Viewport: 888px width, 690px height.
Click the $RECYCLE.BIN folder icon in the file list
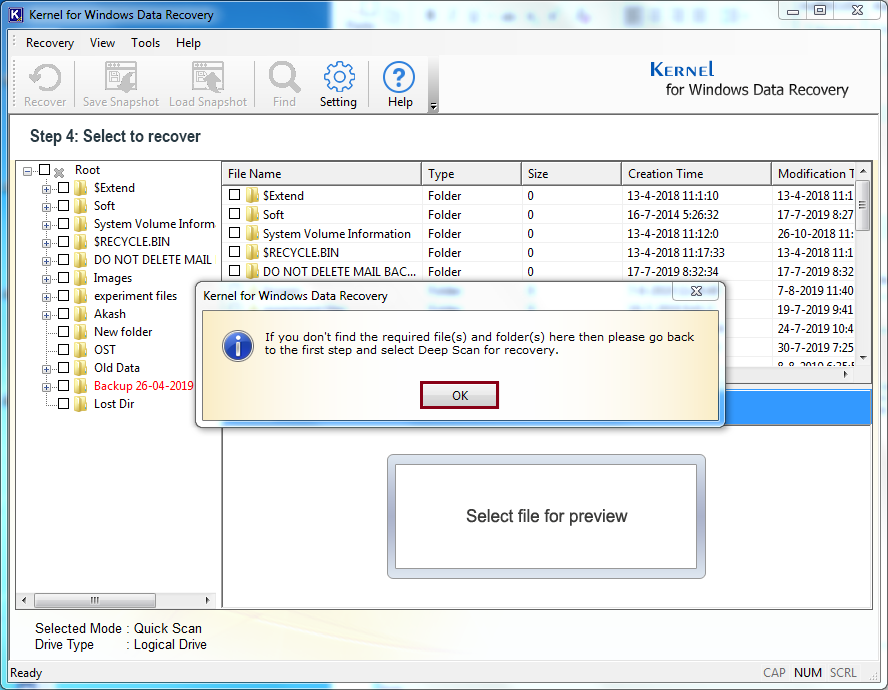click(253, 252)
